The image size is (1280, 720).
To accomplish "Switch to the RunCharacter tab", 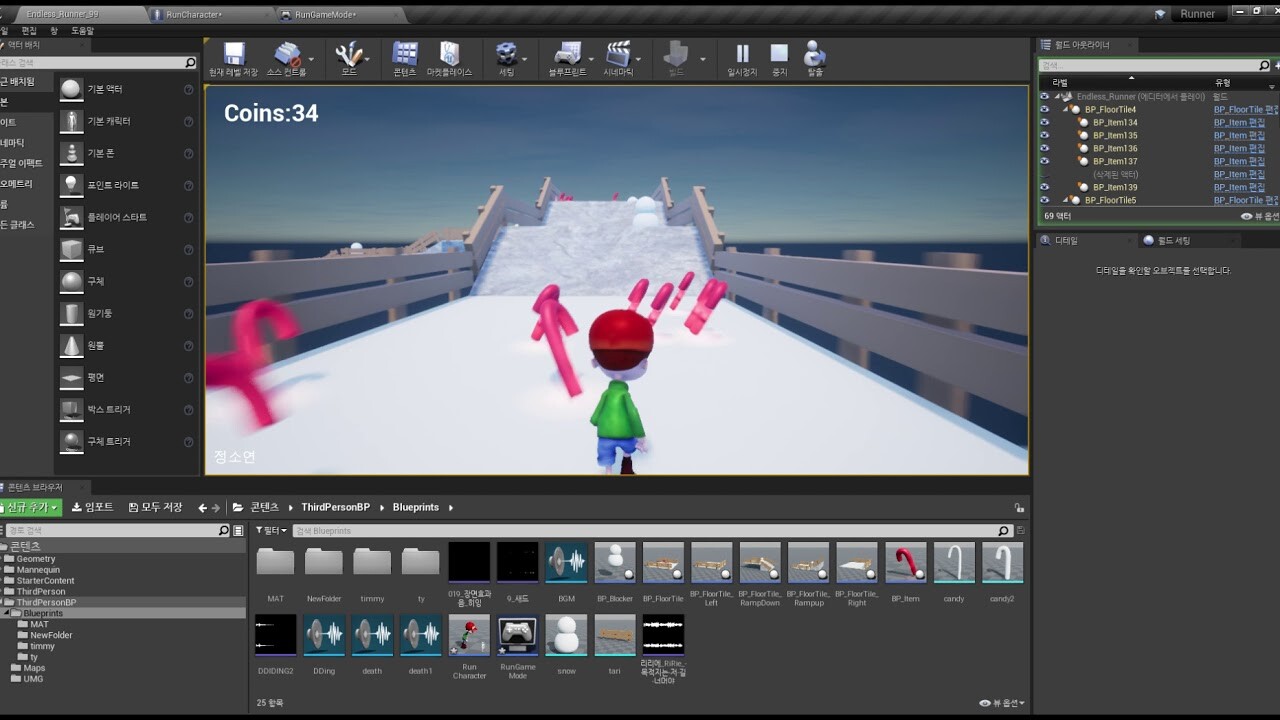I will click(x=194, y=15).
